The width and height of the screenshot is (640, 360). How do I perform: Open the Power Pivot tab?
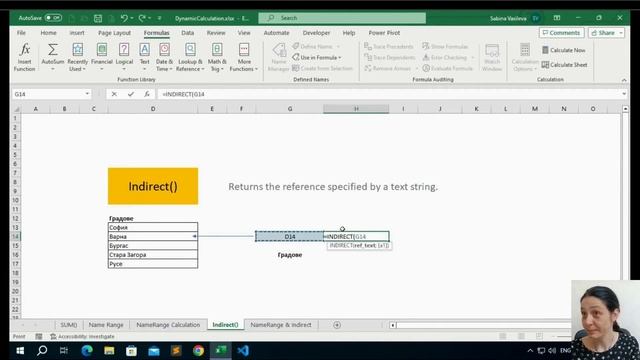click(x=384, y=33)
